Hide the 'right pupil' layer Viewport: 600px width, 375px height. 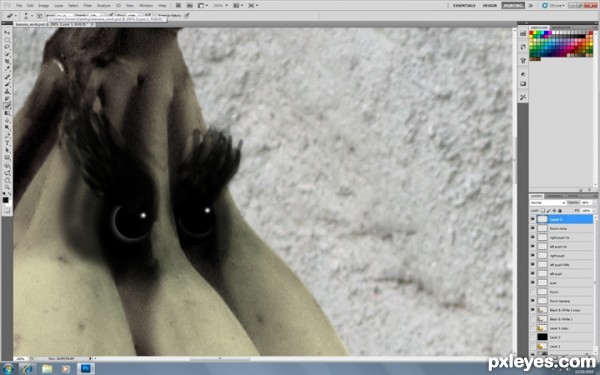(533, 256)
